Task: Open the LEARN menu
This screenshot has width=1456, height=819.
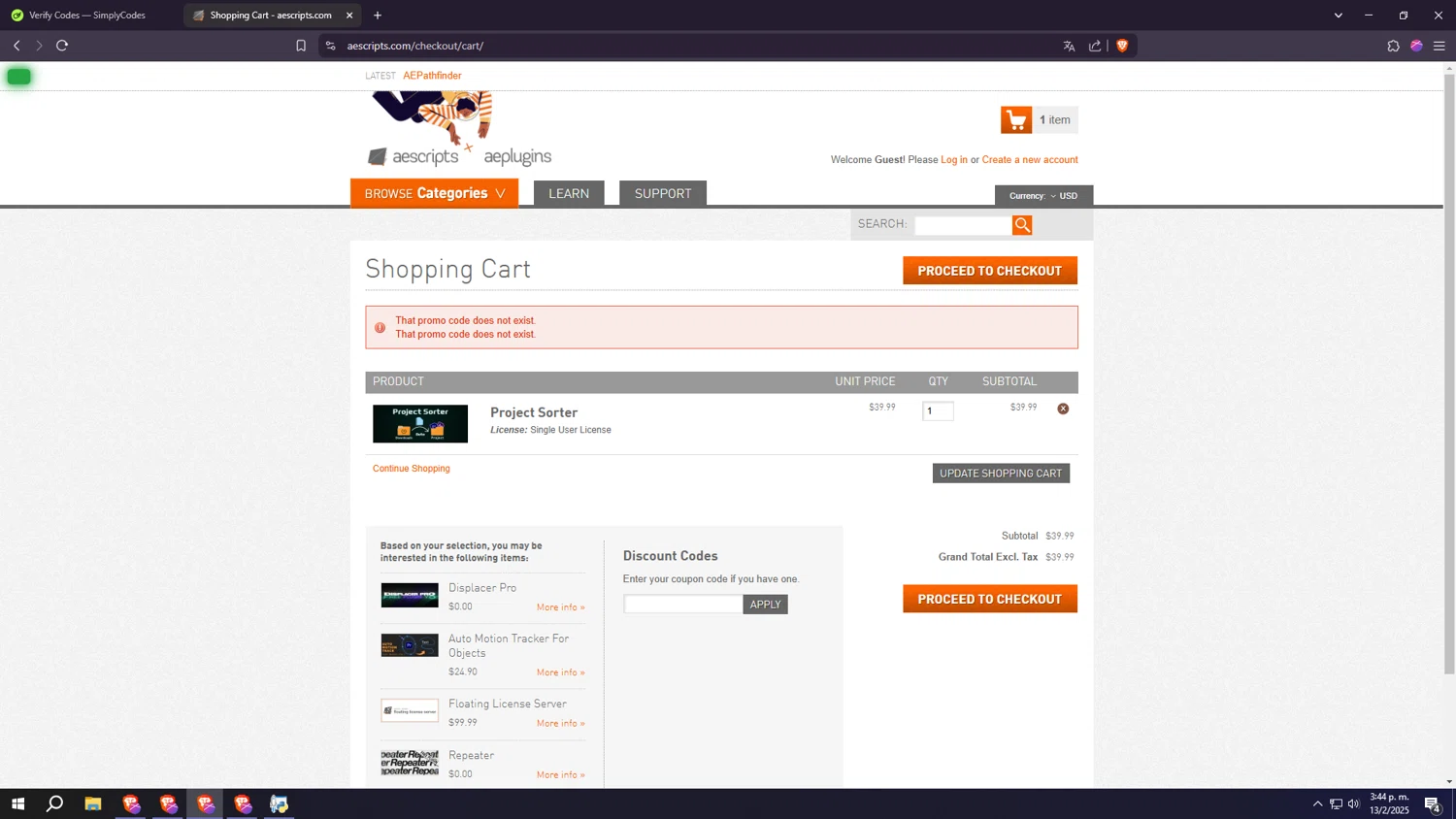Action: pos(569,193)
